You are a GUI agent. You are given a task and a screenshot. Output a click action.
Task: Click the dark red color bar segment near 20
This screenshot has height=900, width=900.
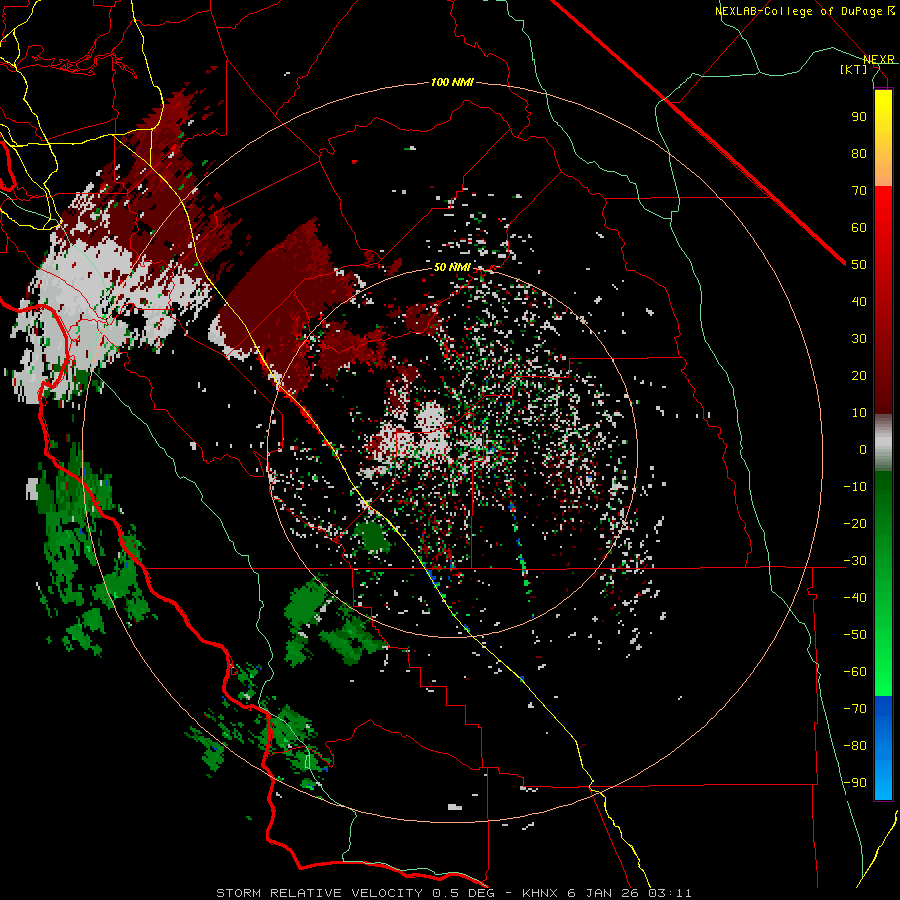pos(883,374)
